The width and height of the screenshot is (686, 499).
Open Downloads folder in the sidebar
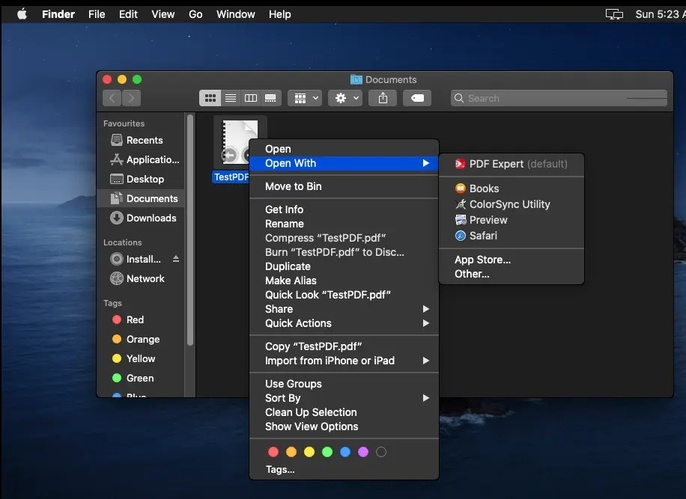click(x=151, y=218)
